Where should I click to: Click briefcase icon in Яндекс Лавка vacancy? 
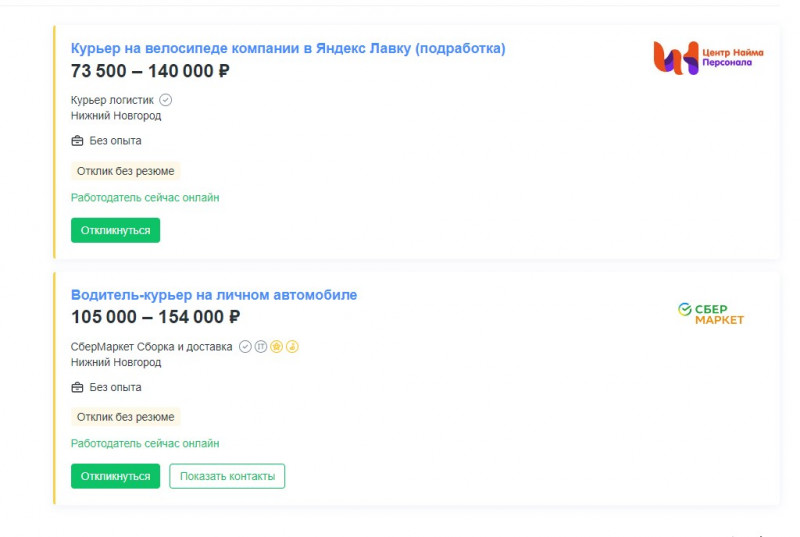[x=77, y=141]
